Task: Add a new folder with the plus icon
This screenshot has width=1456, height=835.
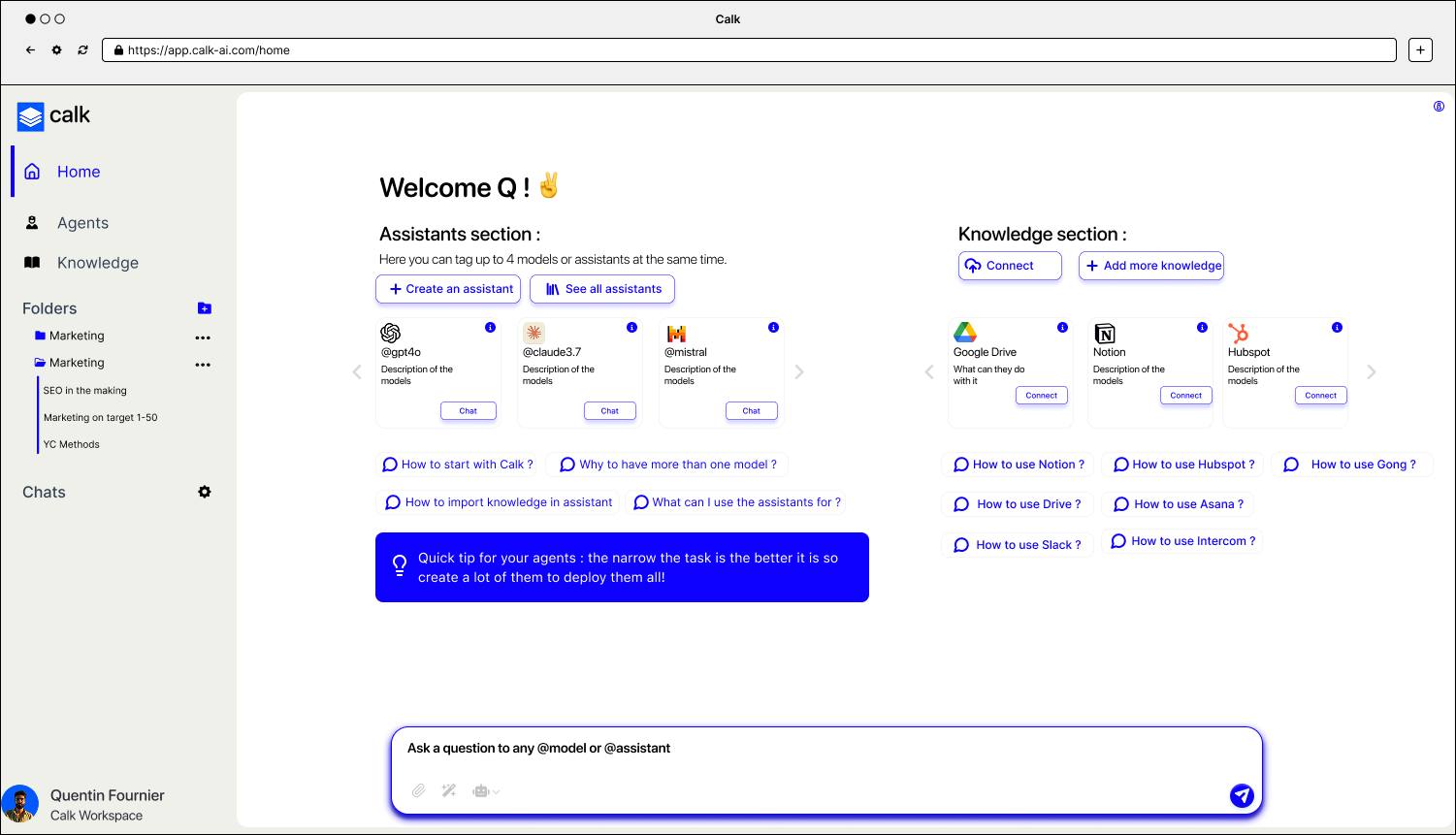Action: coord(205,308)
